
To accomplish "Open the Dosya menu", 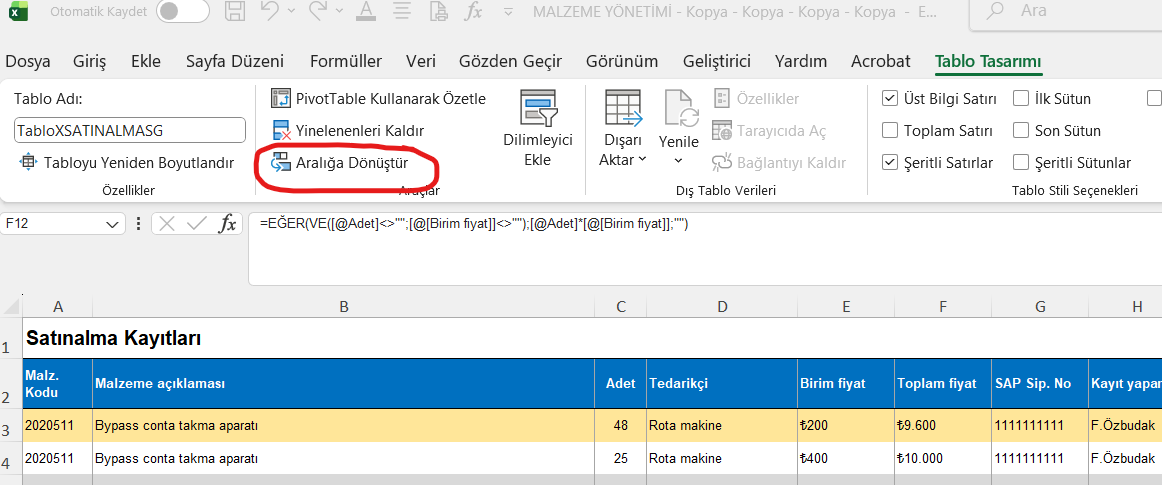I will click(x=27, y=62).
